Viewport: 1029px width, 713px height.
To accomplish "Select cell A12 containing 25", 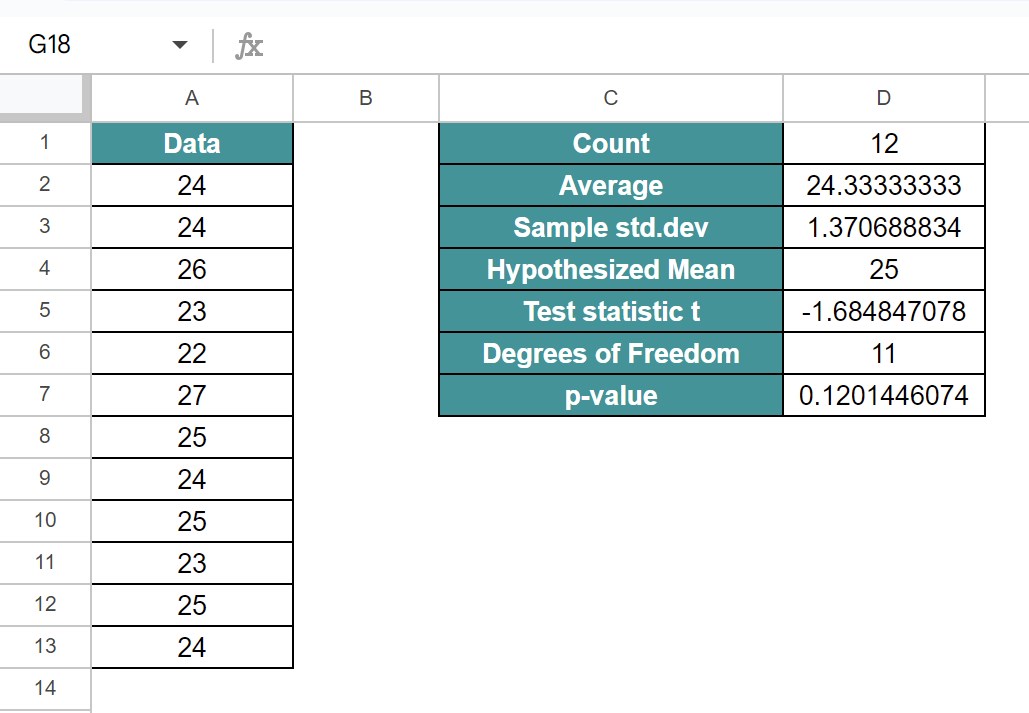I will pos(192,605).
